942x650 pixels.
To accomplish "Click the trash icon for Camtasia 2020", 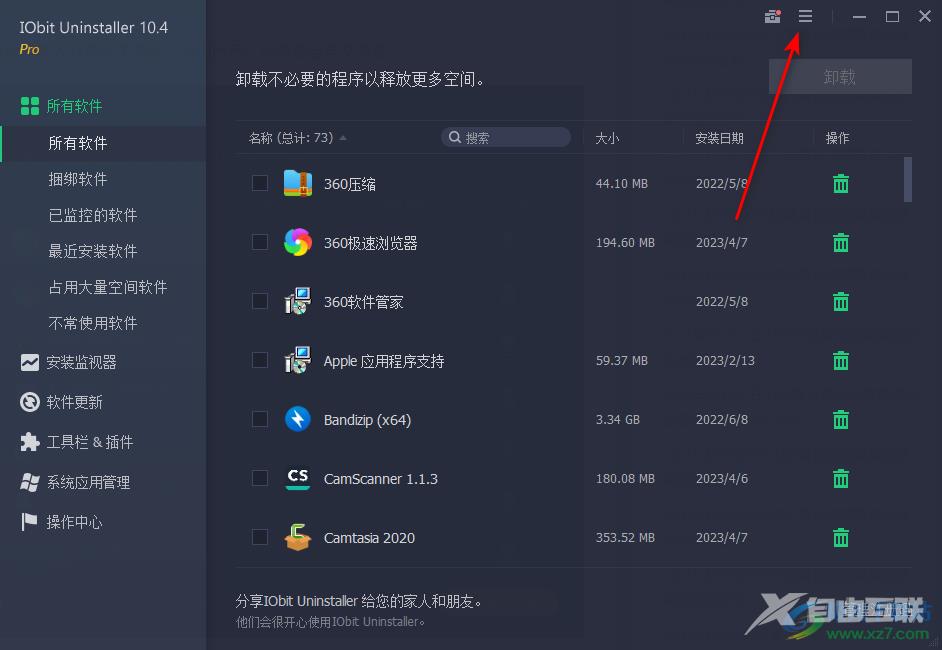I will coord(840,537).
